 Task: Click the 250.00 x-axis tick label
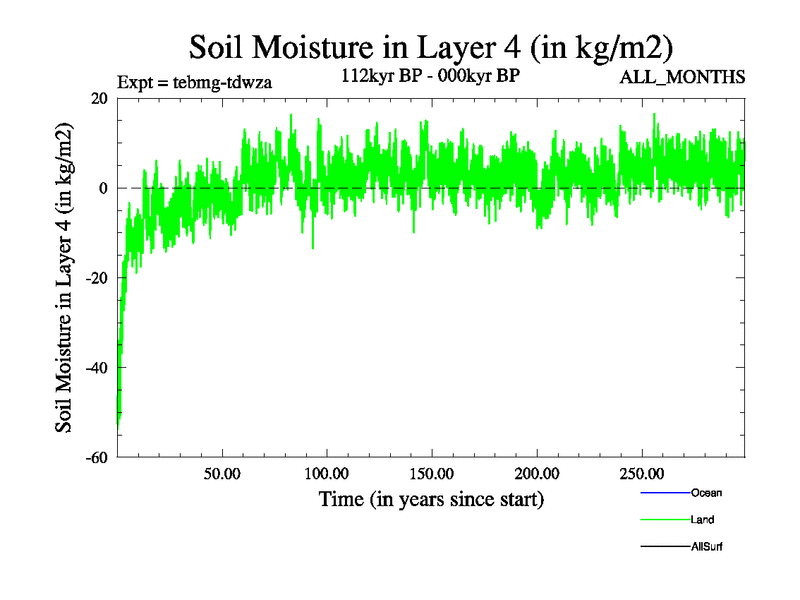click(640, 472)
